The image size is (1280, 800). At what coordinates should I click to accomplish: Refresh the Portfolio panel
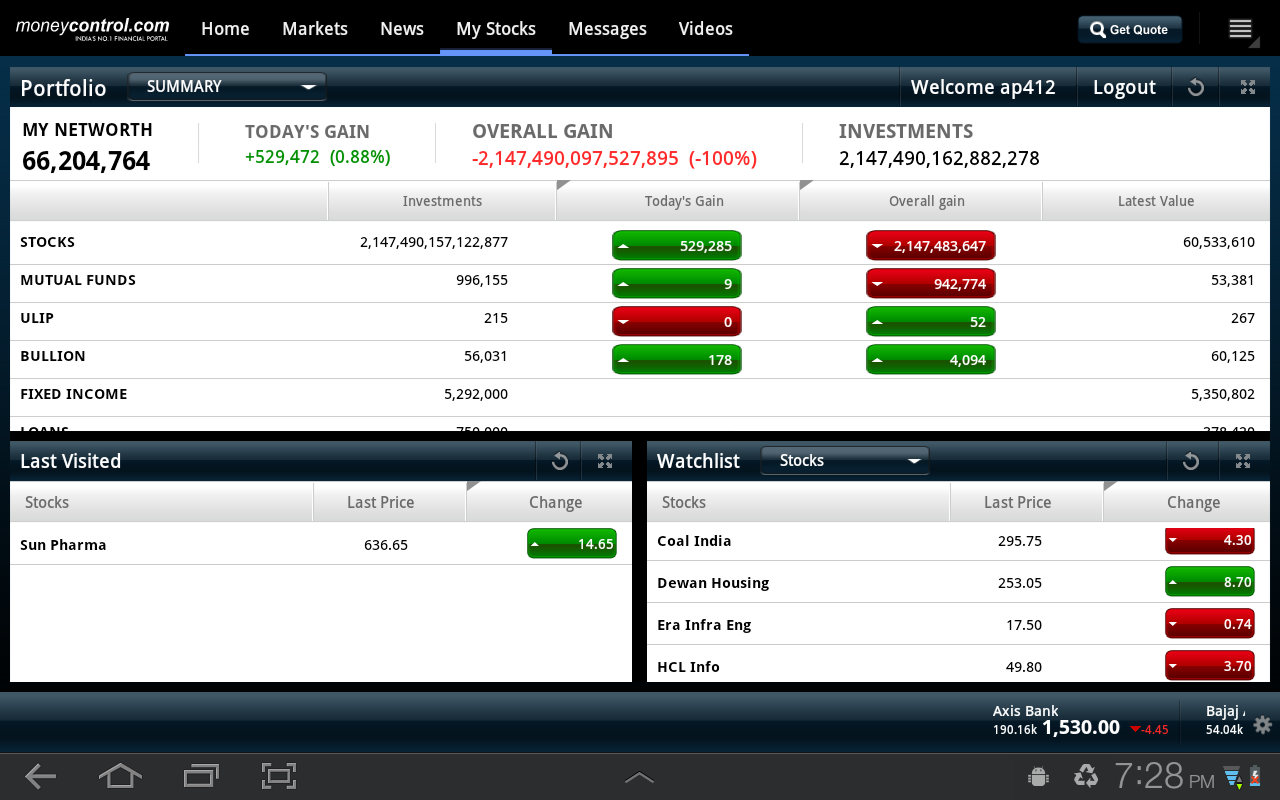tap(1195, 88)
